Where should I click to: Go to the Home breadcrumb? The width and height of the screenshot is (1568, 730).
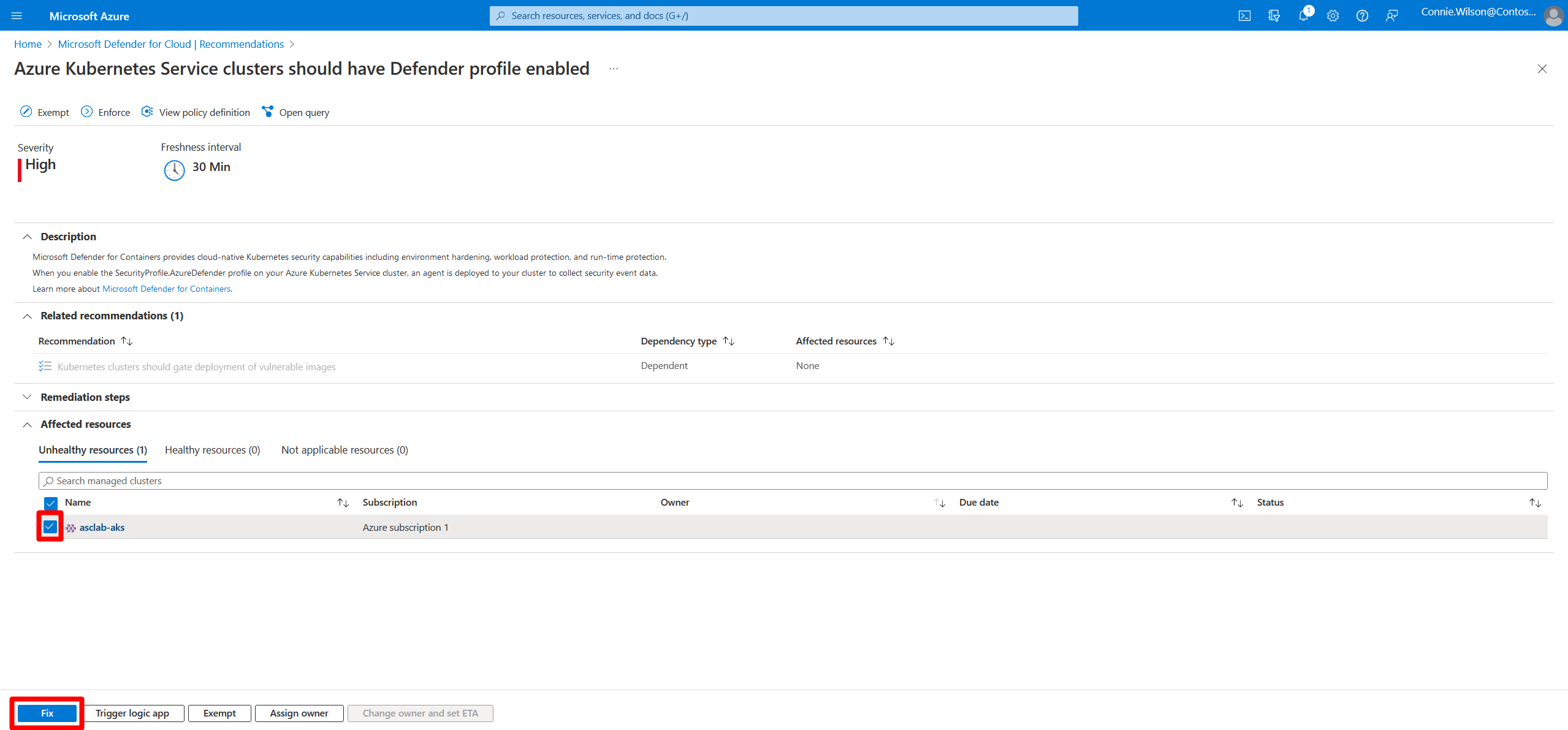[x=28, y=44]
